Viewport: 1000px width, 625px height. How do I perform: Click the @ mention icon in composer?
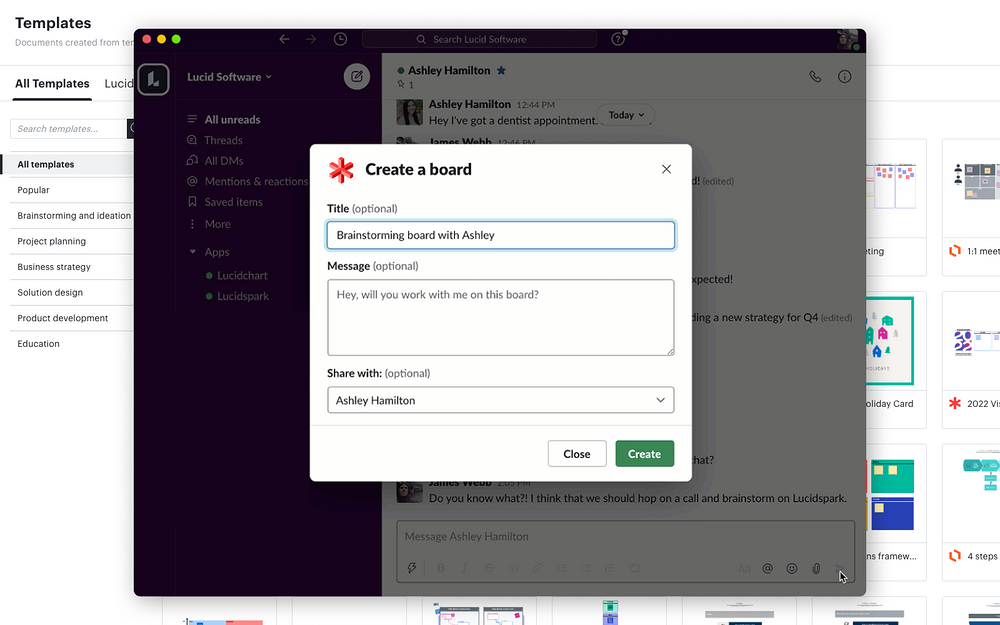click(x=768, y=568)
